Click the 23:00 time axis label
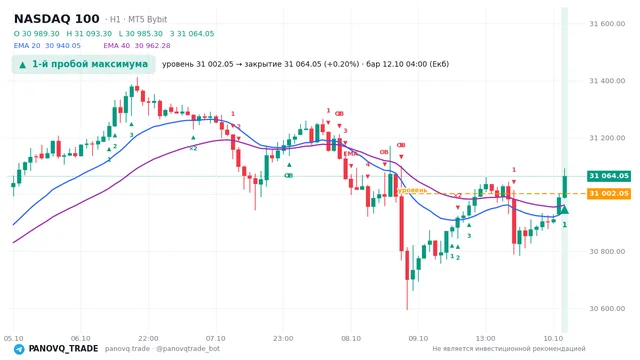 (x=283, y=338)
